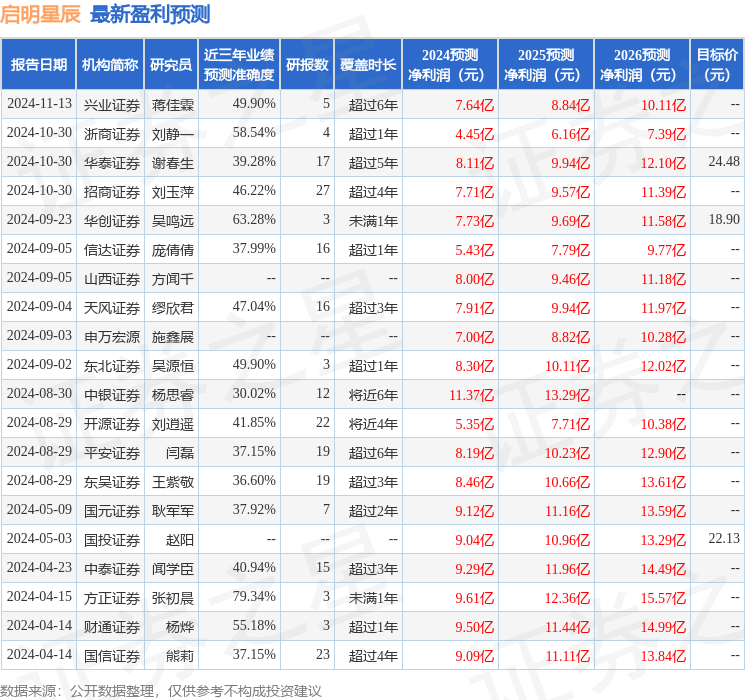The width and height of the screenshot is (745, 700).
Task: Select the 79.34% accuracy value
Action: click(x=254, y=597)
